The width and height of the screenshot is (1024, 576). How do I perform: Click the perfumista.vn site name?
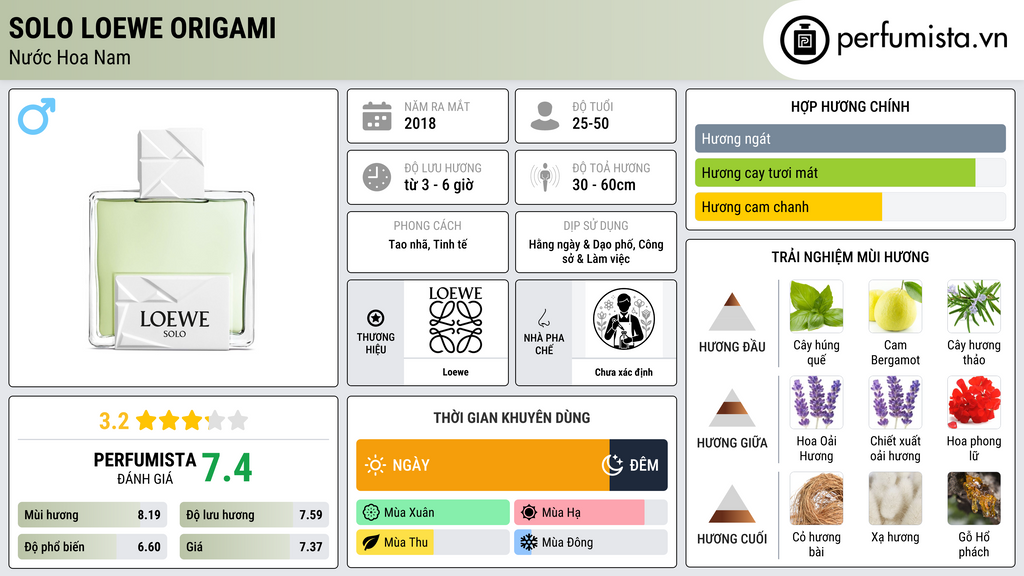pyautogui.click(x=922, y=39)
